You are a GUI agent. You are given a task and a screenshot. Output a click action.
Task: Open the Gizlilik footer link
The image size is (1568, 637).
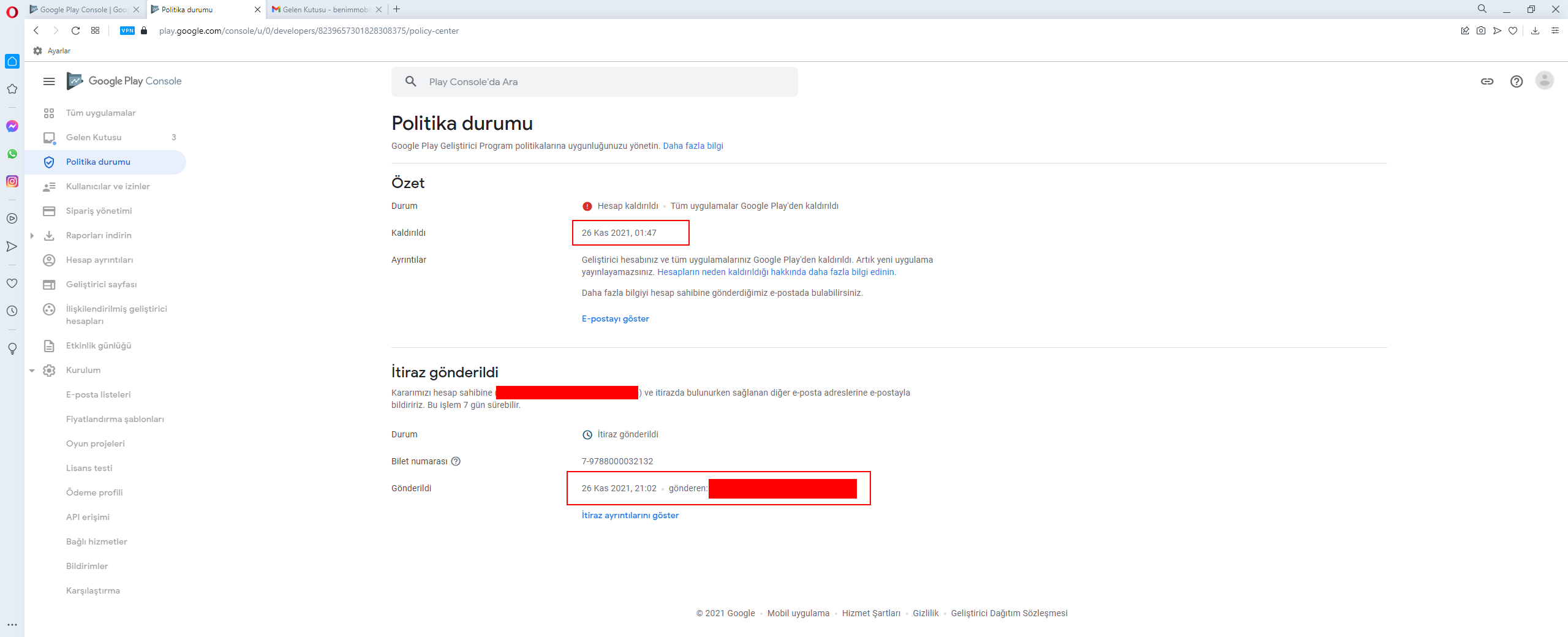[925, 614]
